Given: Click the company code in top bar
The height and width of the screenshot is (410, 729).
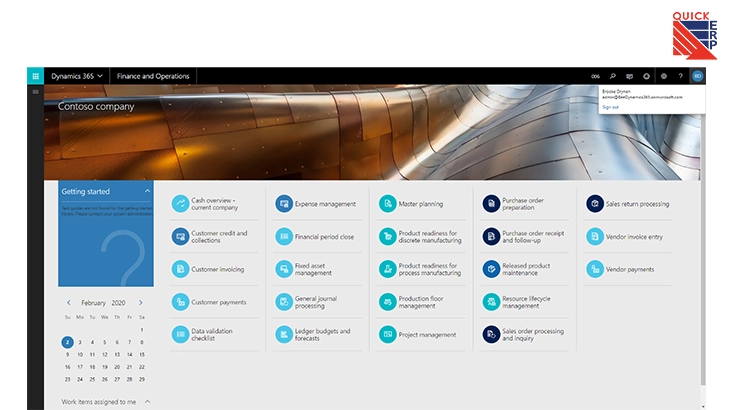Looking at the screenshot, I should click(595, 76).
